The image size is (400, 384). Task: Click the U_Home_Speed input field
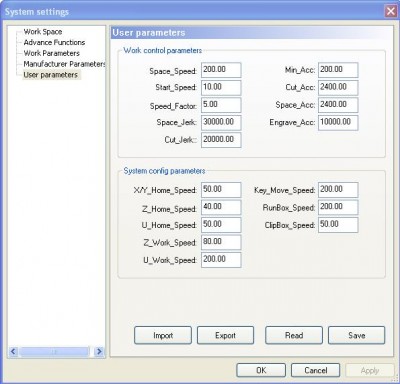coord(221,225)
